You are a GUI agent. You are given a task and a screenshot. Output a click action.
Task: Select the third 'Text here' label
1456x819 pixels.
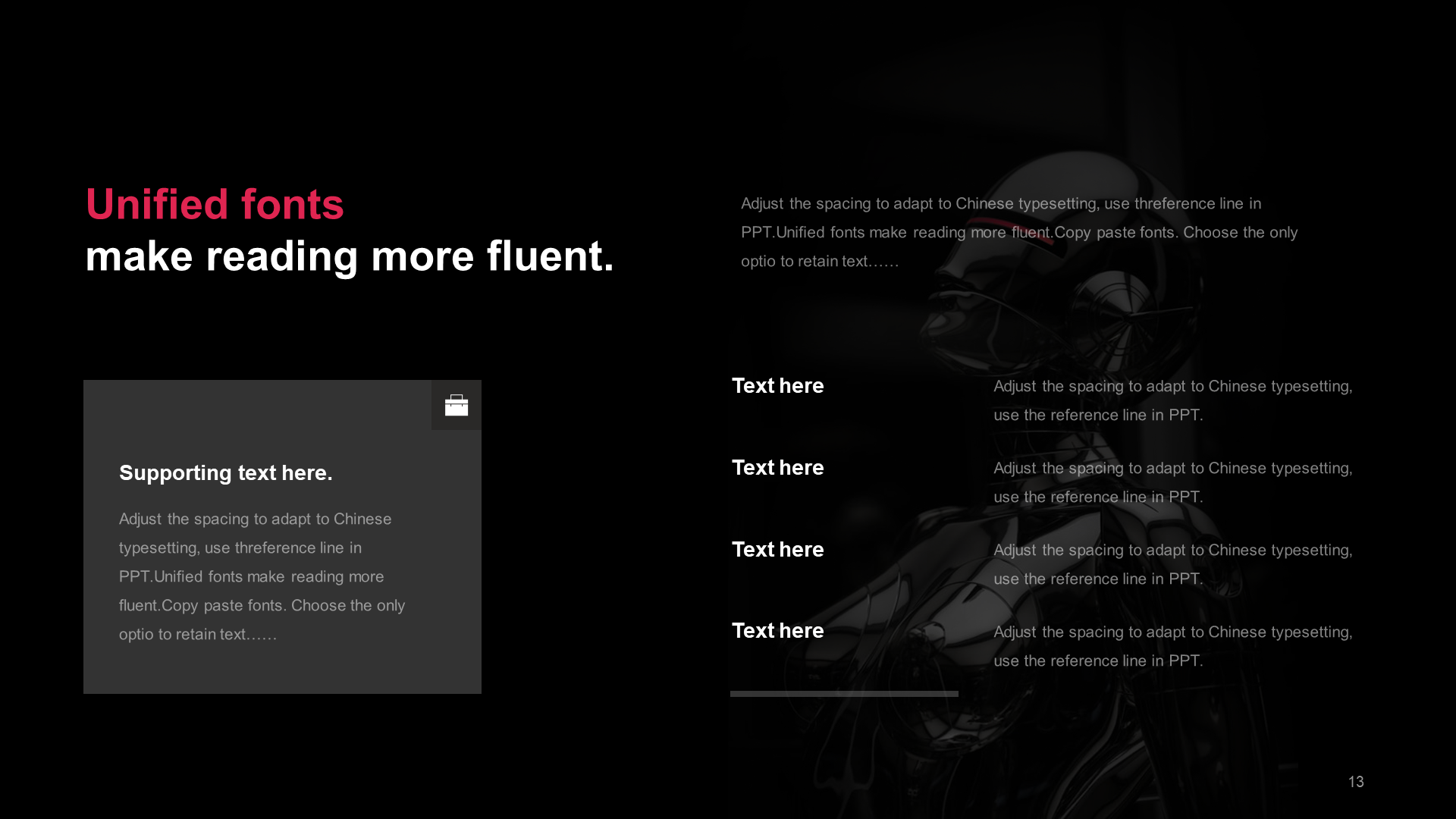pyautogui.click(x=777, y=550)
